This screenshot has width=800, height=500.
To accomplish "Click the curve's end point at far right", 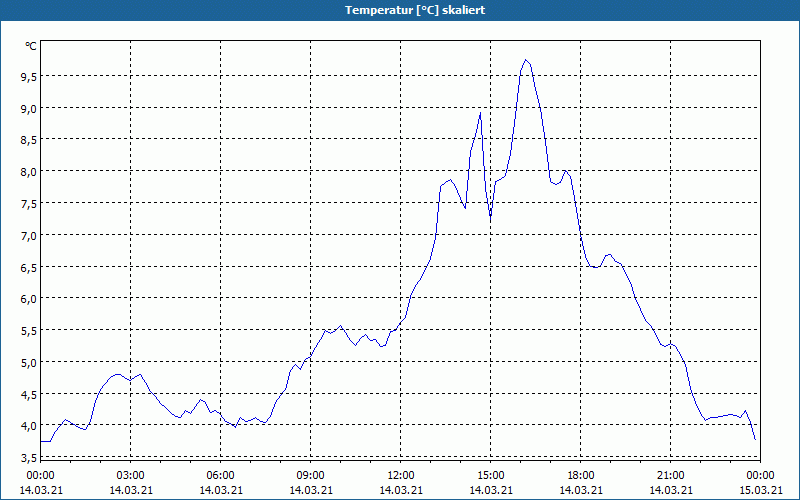I will click(x=755, y=439).
